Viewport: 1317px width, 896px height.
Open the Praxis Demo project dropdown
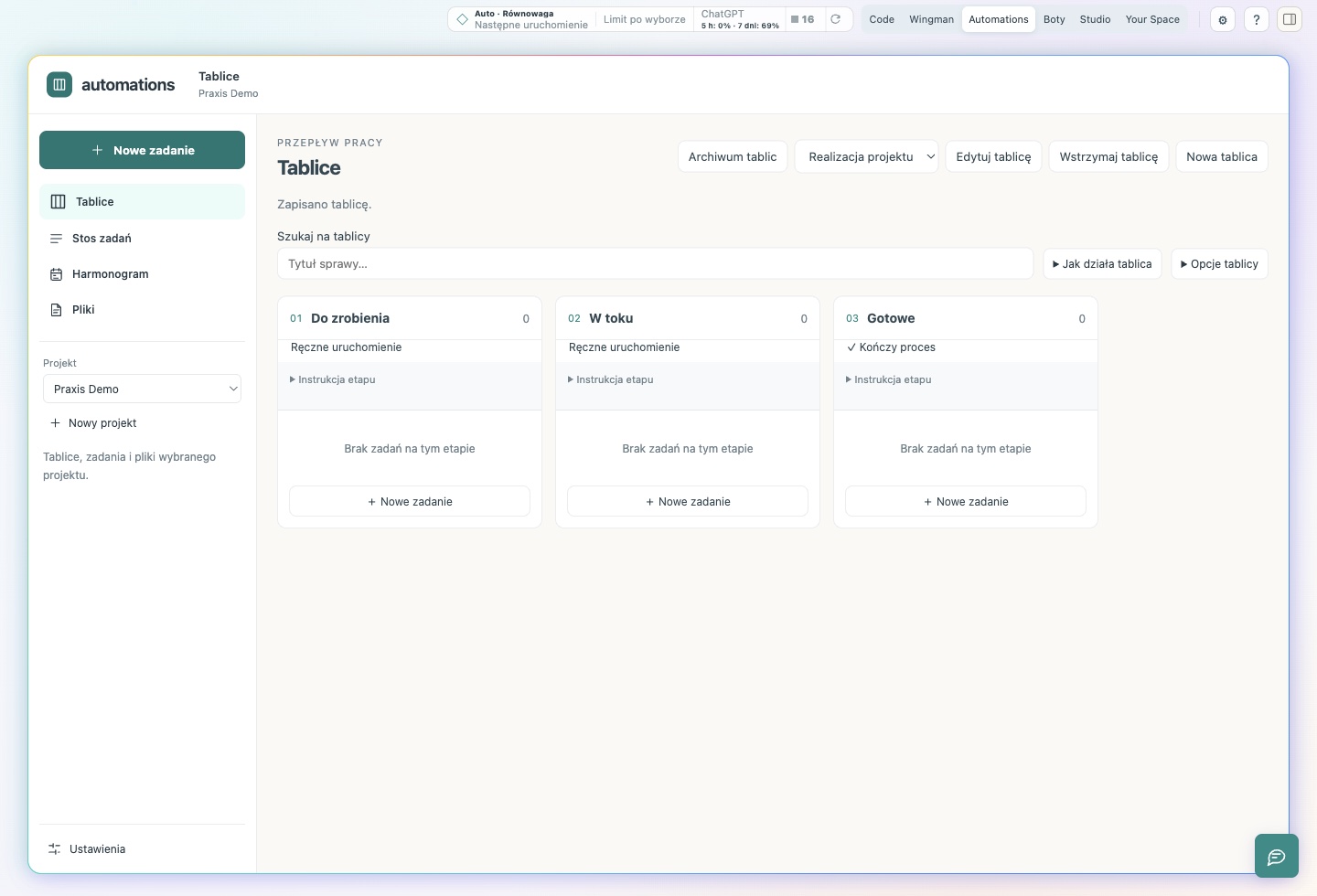(142, 389)
